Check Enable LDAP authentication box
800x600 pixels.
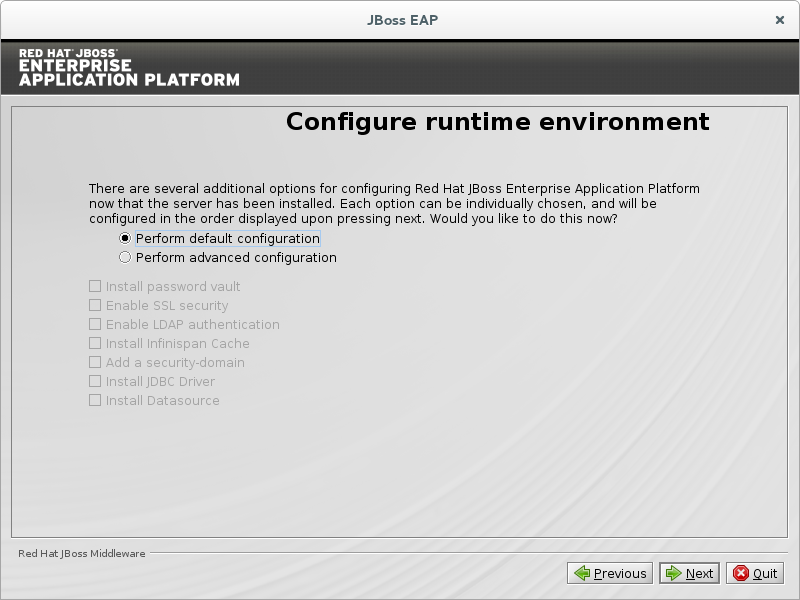point(95,325)
